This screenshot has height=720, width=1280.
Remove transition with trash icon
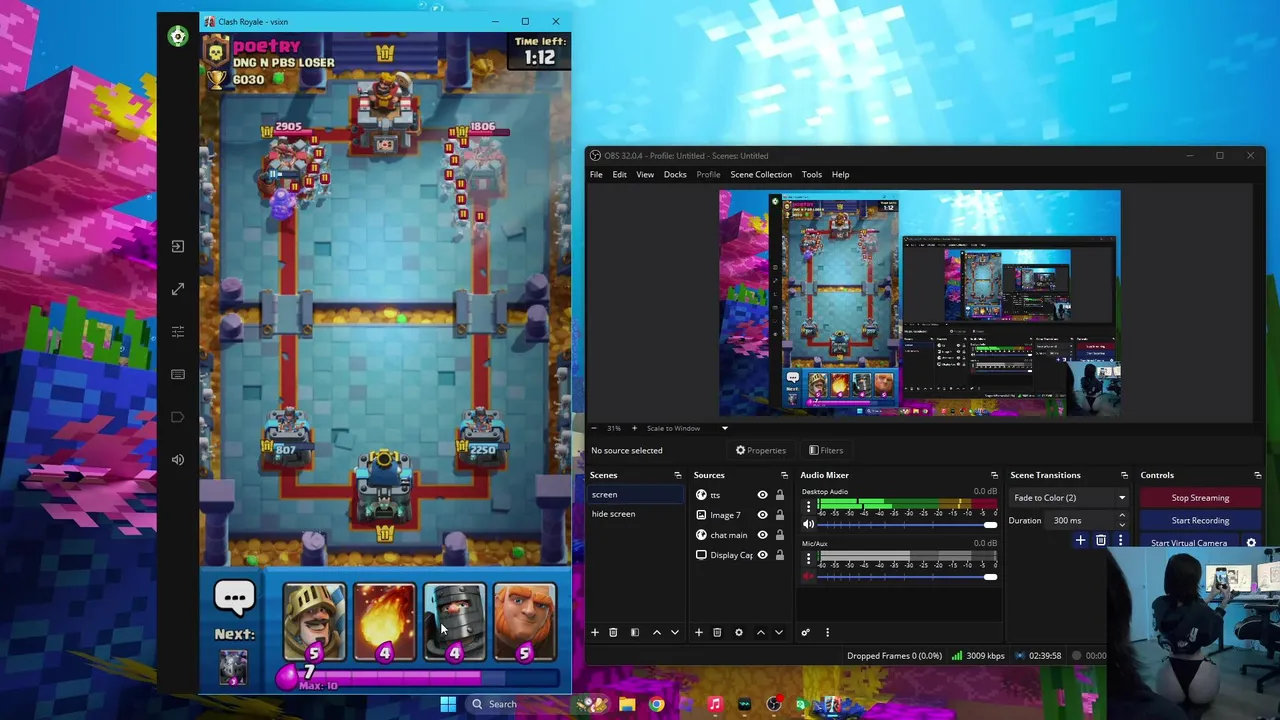(x=1101, y=540)
